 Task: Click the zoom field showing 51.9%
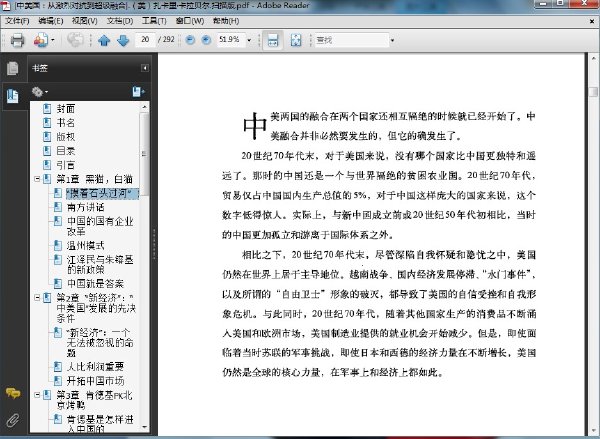coord(231,39)
